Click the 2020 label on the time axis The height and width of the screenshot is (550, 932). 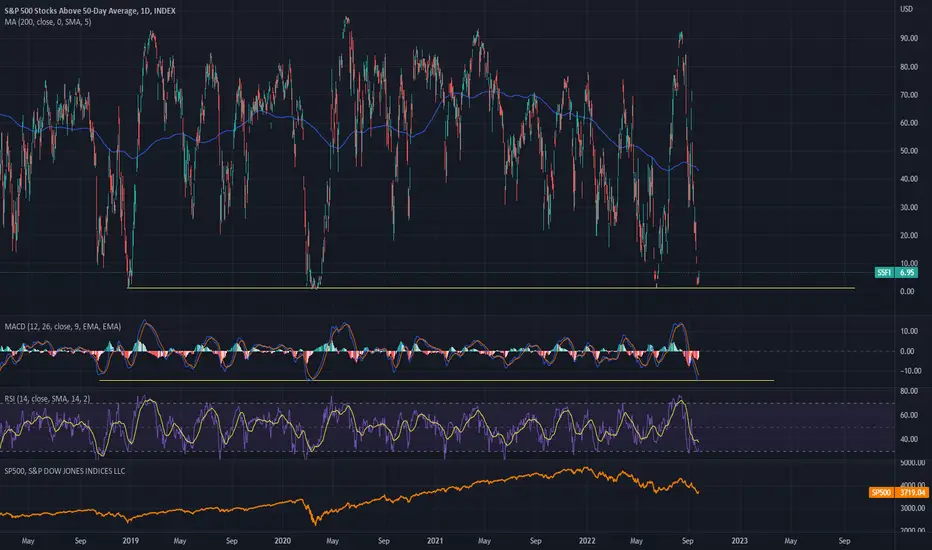point(283,541)
